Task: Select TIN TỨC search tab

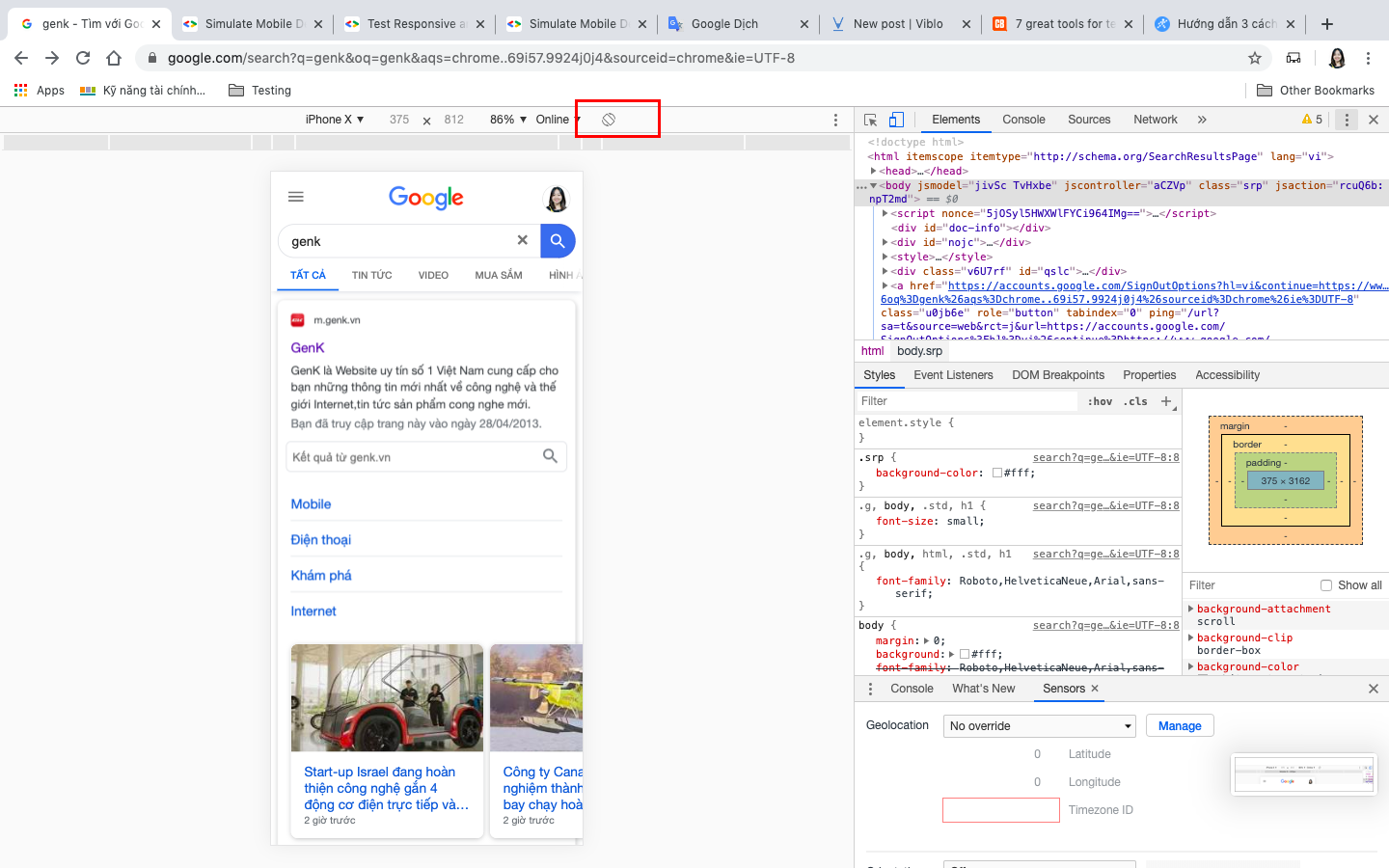Action: [x=371, y=276]
